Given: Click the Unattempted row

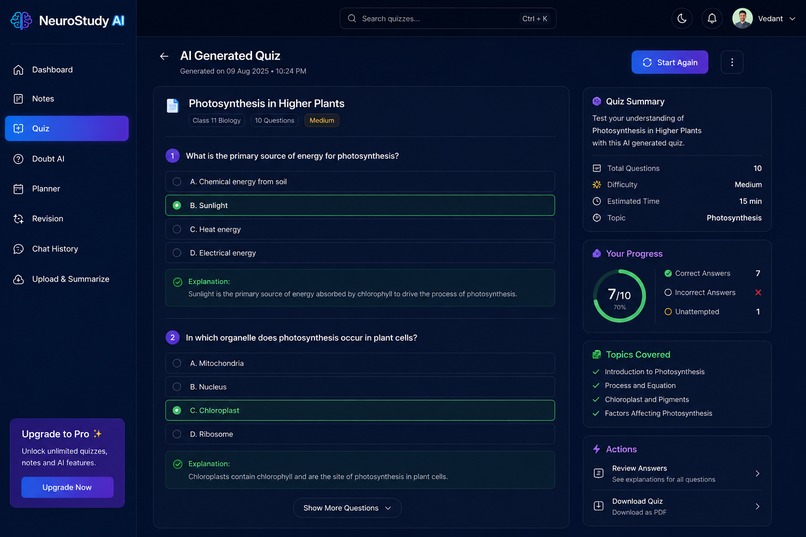Looking at the screenshot, I should (x=713, y=311).
